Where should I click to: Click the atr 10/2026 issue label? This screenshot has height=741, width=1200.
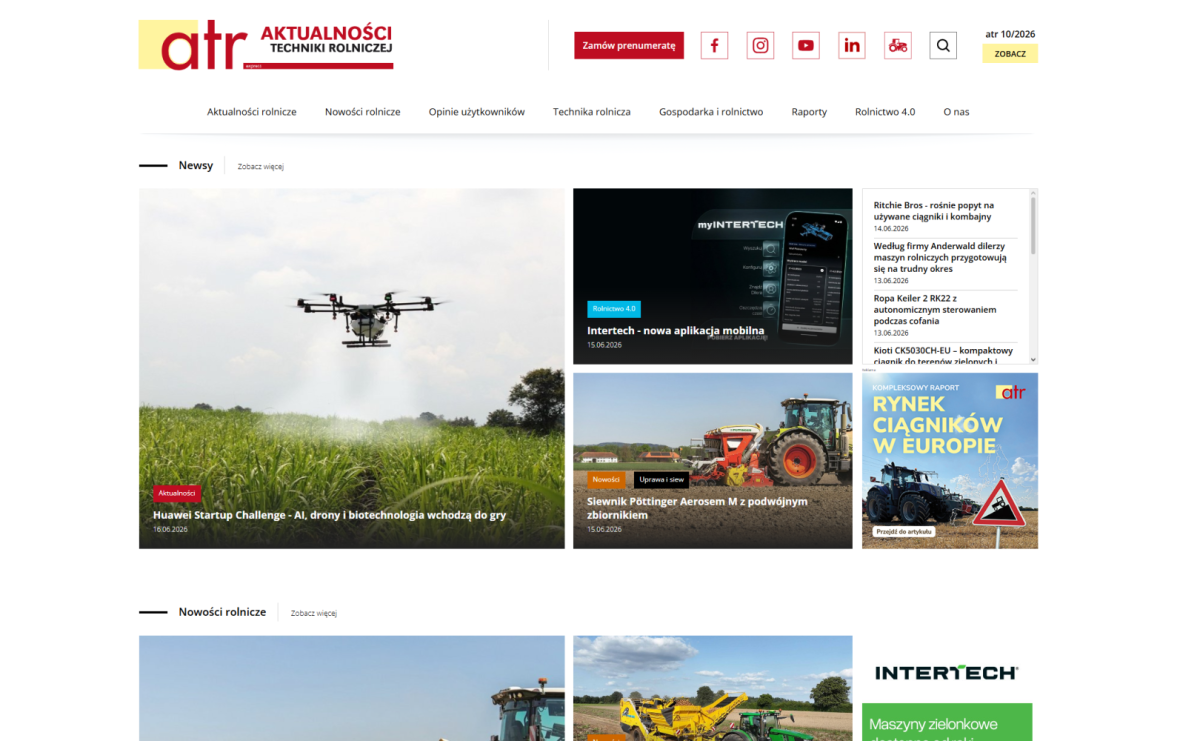coord(1010,34)
